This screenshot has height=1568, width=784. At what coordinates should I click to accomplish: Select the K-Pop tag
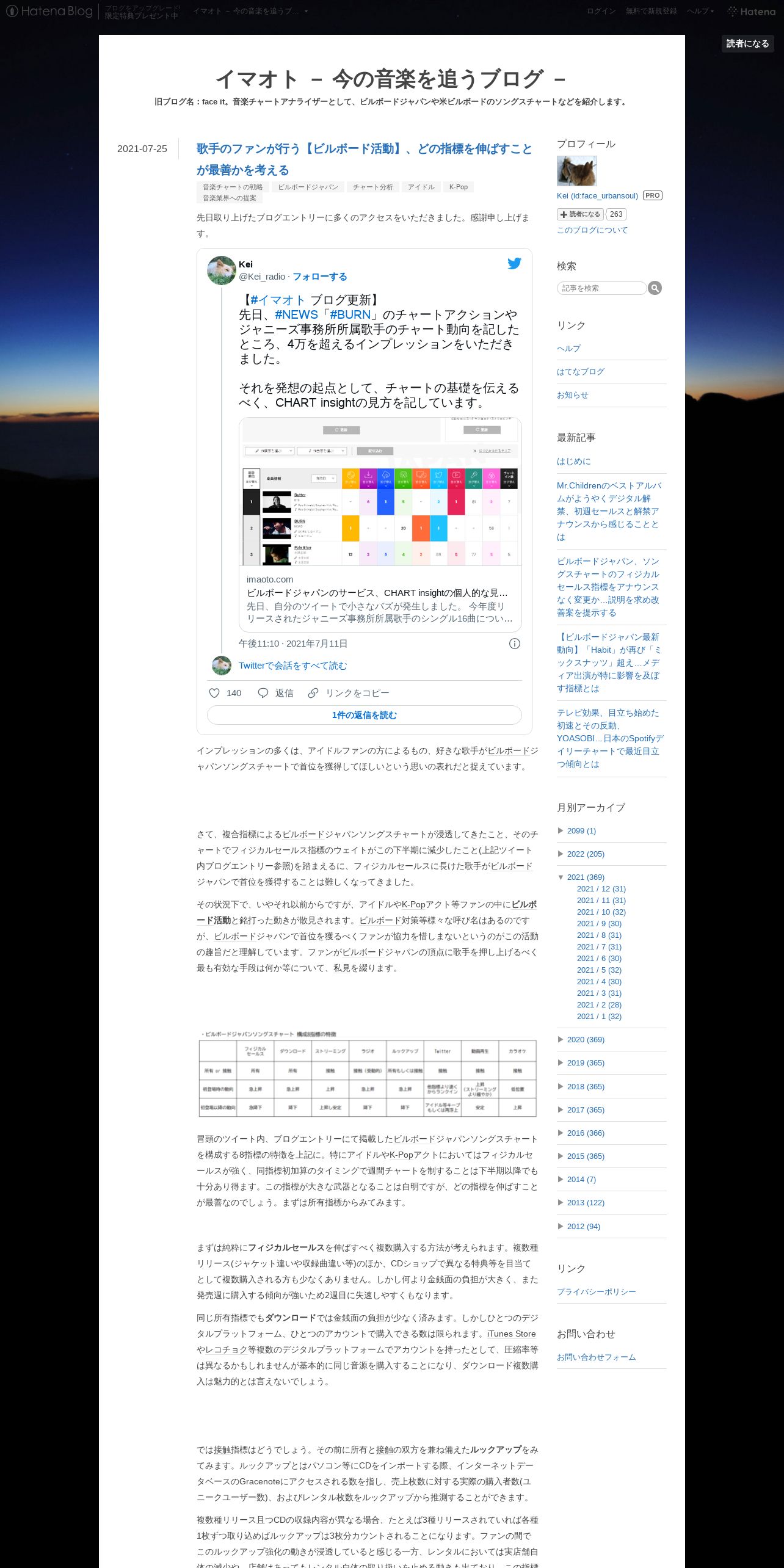[459, 187]
